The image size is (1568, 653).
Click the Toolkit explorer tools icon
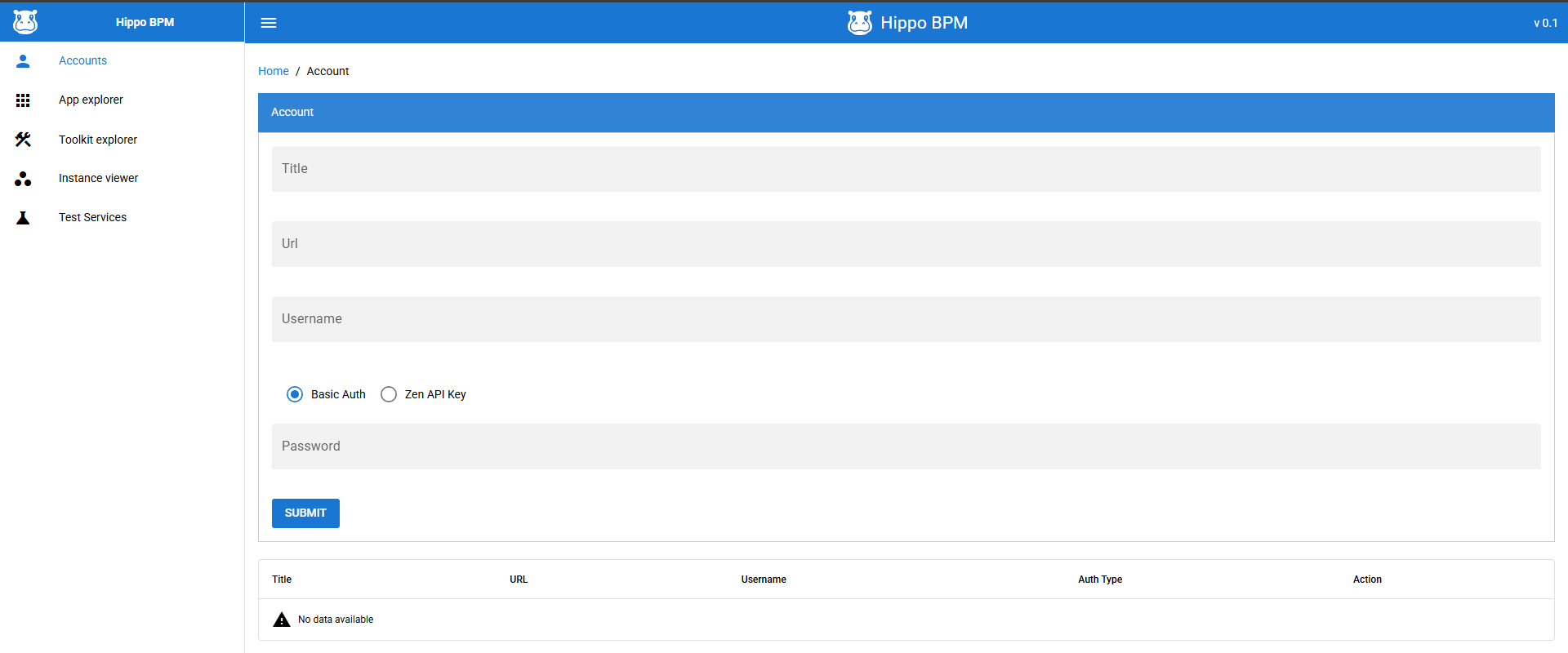23,140
